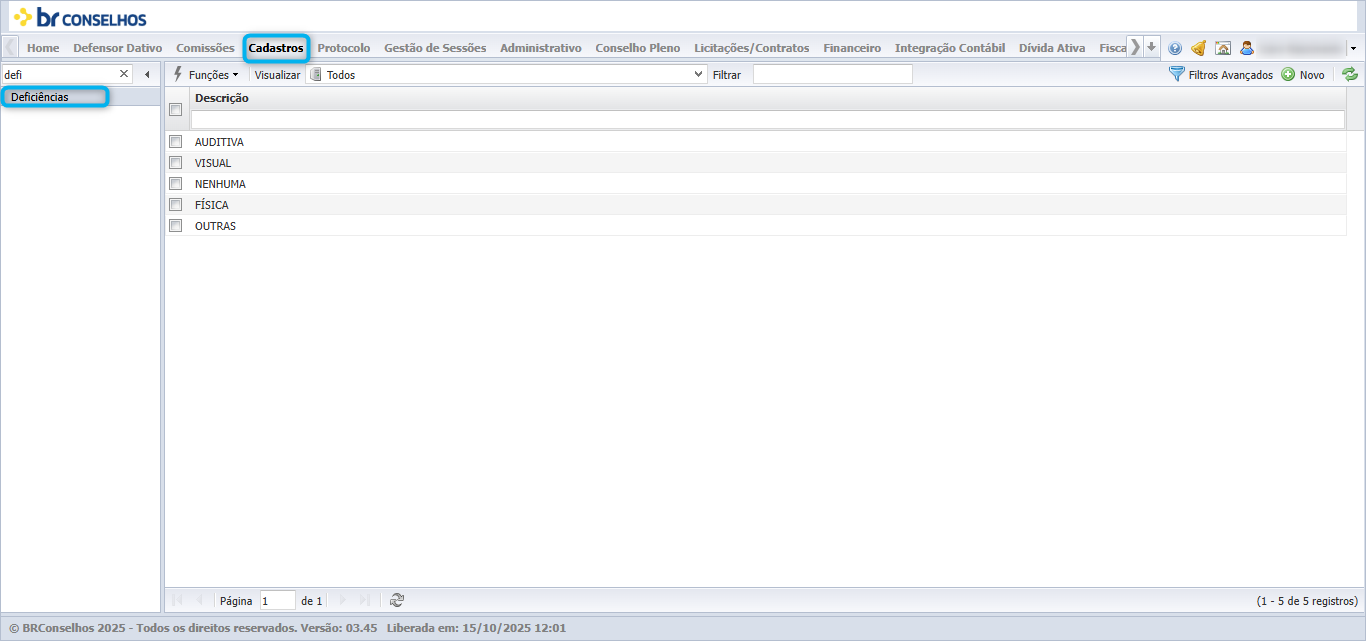Image resolution: width=1366 pixels, height=641 pixels.
Task: Click the Descrição column filter field
Action: (x=768, y=119)
